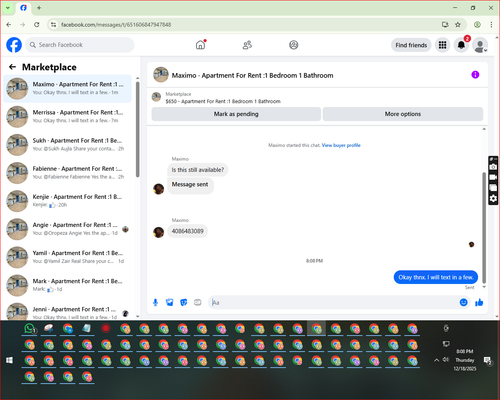This screenshot has height=400, width=500.
Task: Click the message '4086483089'
Action: (x=188, y=231)
